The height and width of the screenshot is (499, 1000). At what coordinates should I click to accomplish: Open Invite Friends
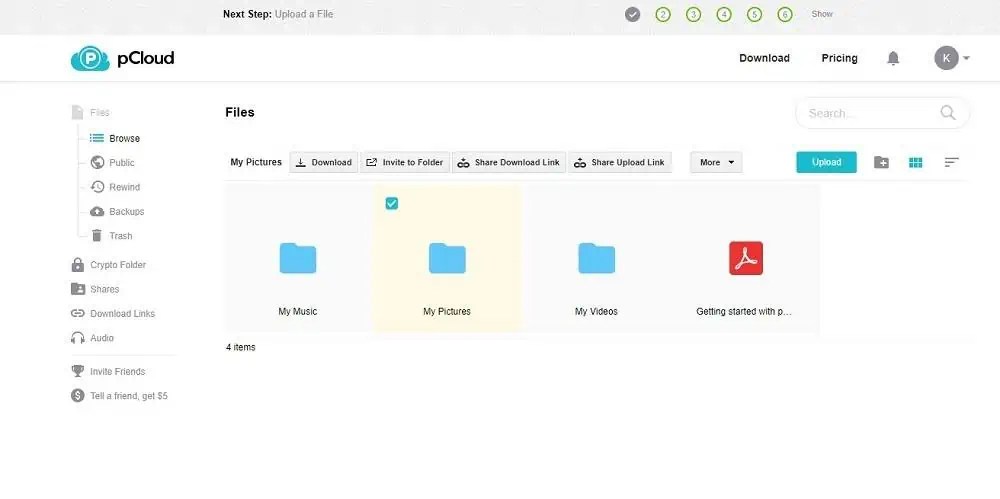tap(117, 371)
